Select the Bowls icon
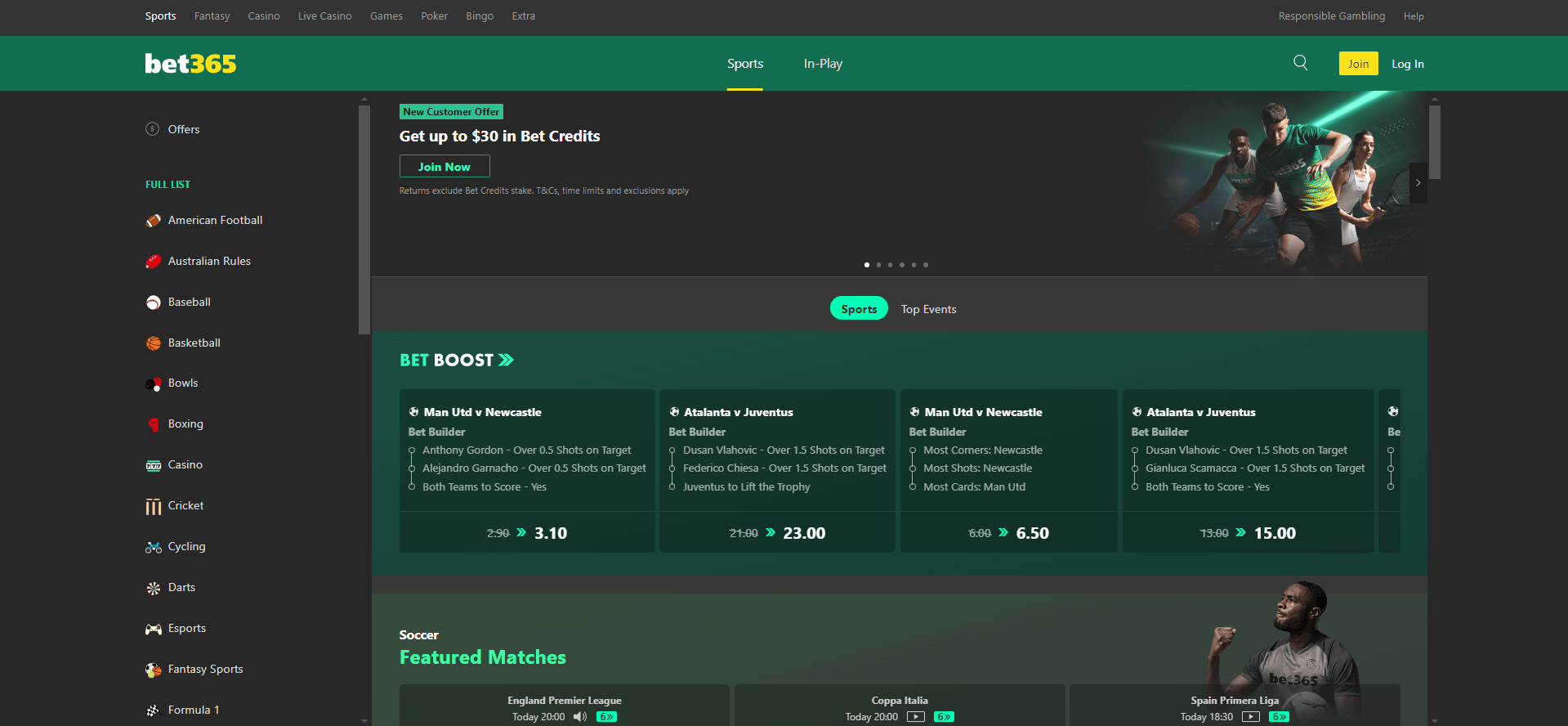 [153, 383]
